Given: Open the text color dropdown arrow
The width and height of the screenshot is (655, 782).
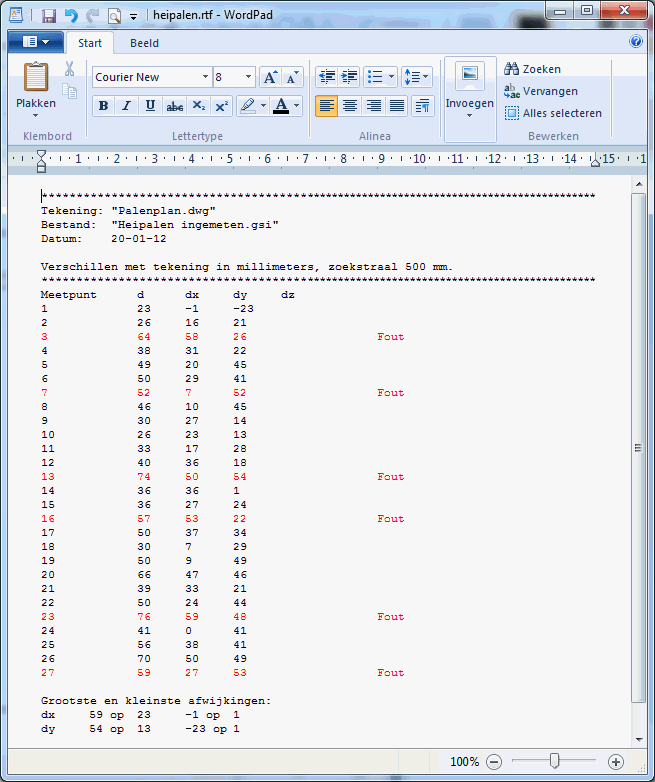Looking at the screenshot, I should (296, 106).
